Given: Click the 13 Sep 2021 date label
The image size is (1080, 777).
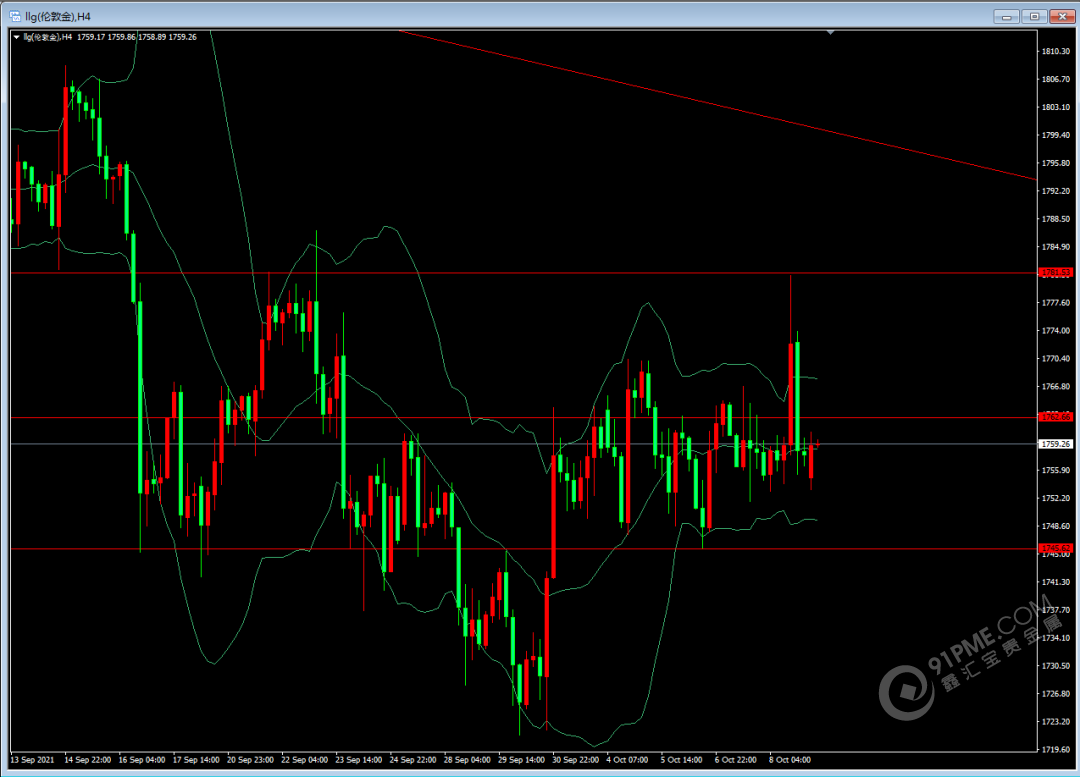Looking at the screenshot, I should point(32,760).
